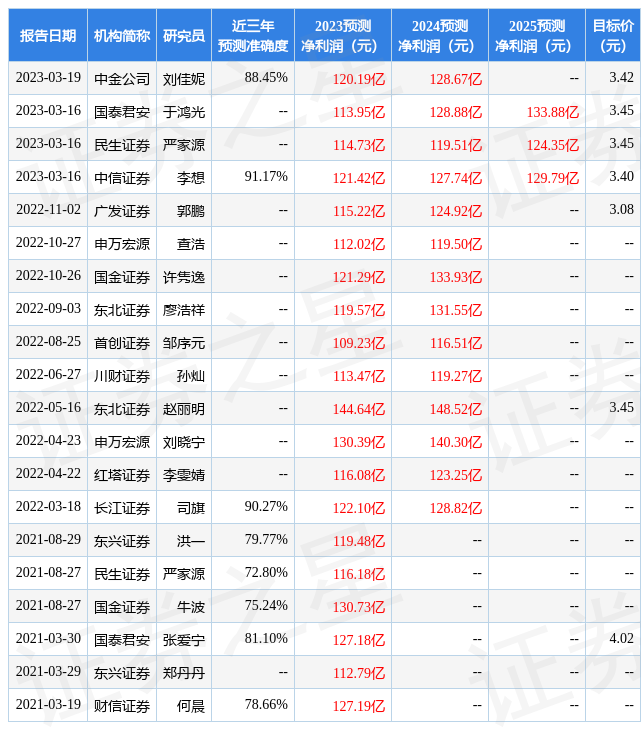Select researcher cell 张爱宁
Screen dimensions: 641x730
(x=184, y=640)
